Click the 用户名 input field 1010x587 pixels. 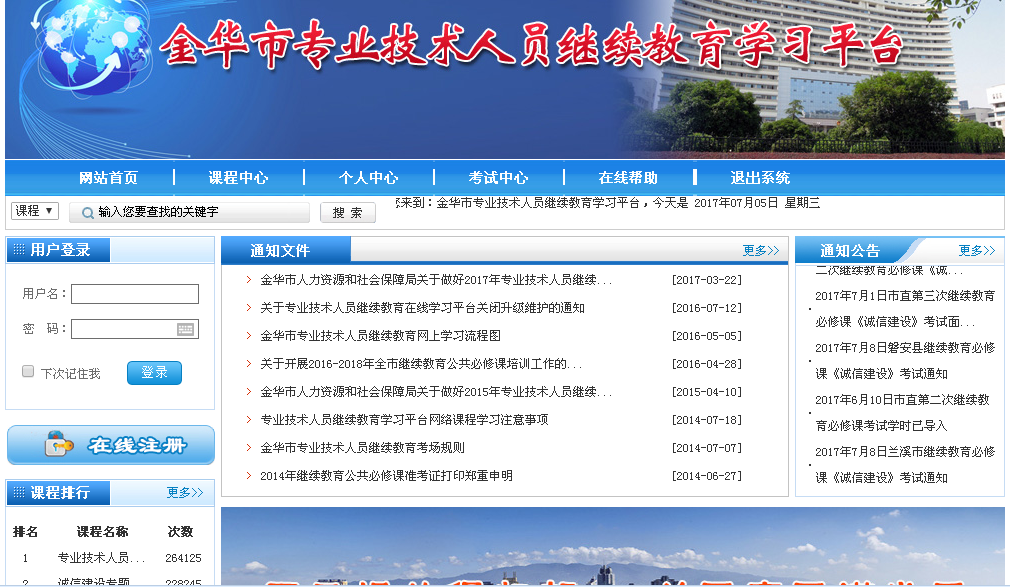135,294
